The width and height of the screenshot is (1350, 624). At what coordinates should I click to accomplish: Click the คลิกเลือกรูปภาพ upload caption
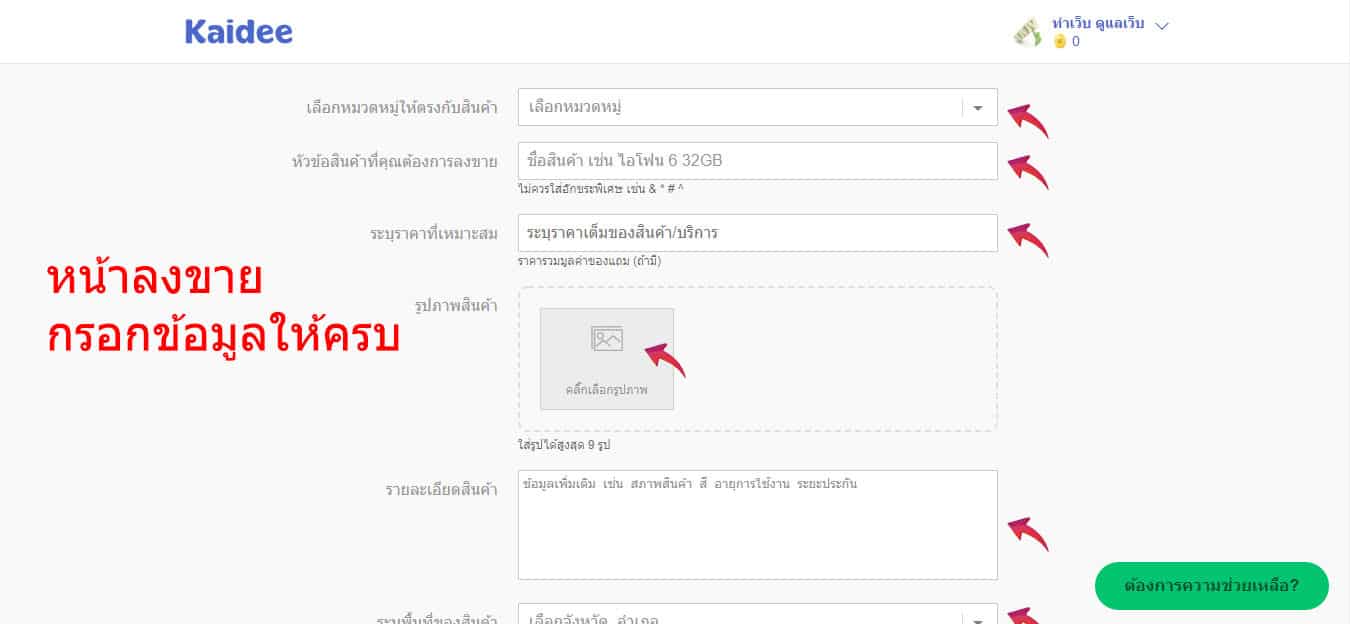(x=606, y=390)
